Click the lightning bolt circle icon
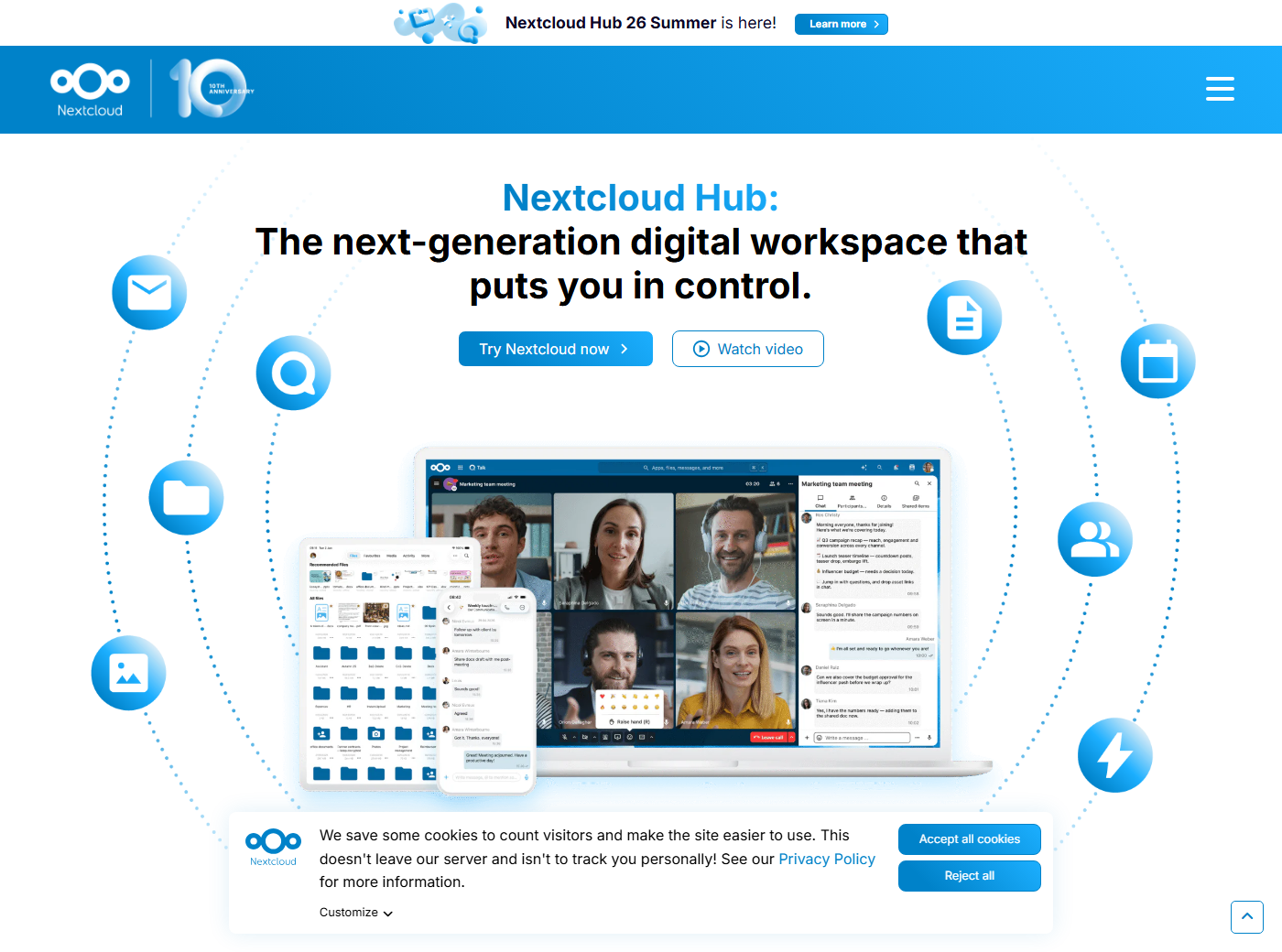 (x=1115, y=755)
